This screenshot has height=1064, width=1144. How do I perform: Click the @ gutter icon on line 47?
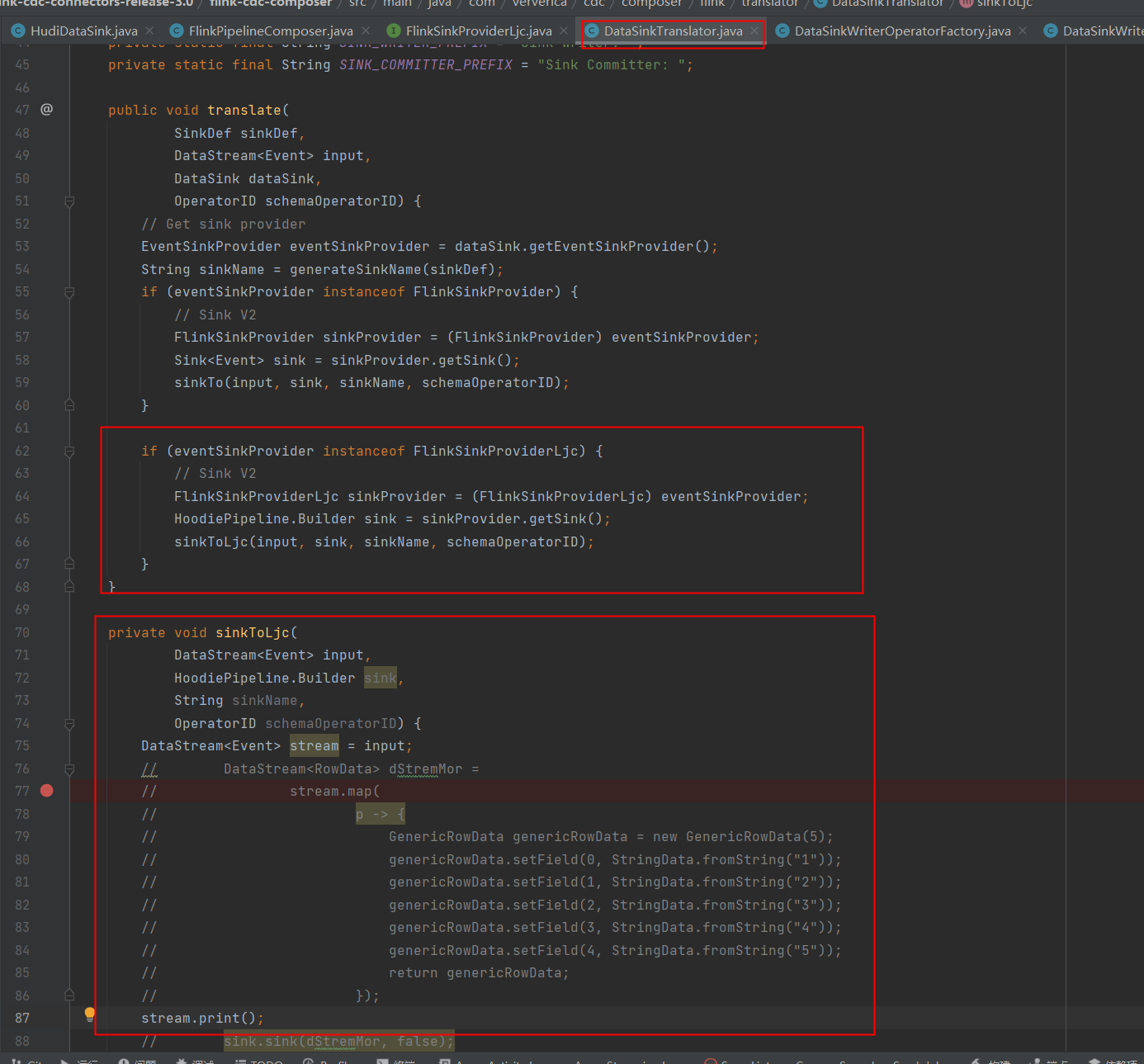(47, 110)
